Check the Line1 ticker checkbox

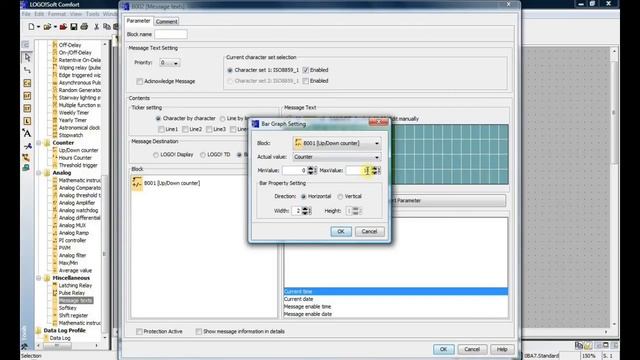coord(161,129)
